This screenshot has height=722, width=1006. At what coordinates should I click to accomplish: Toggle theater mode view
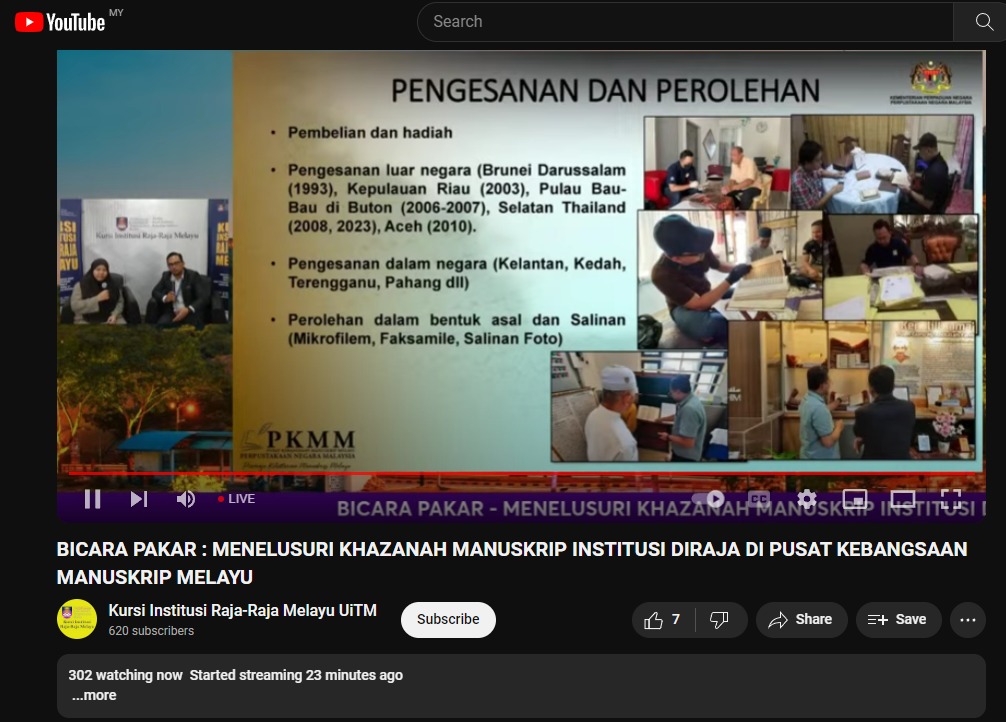click(x=903, y=498)
